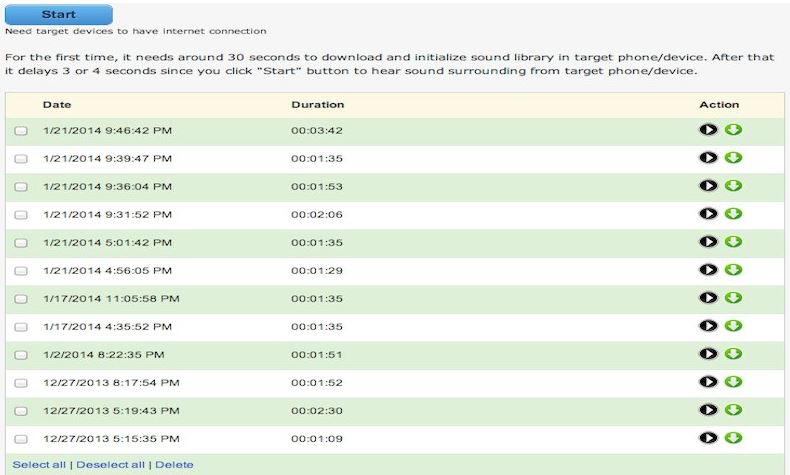Download the 1/21/2014 9:46:42 PM recording
This screenshot has width=790, height=475.
tap(733, 130)
